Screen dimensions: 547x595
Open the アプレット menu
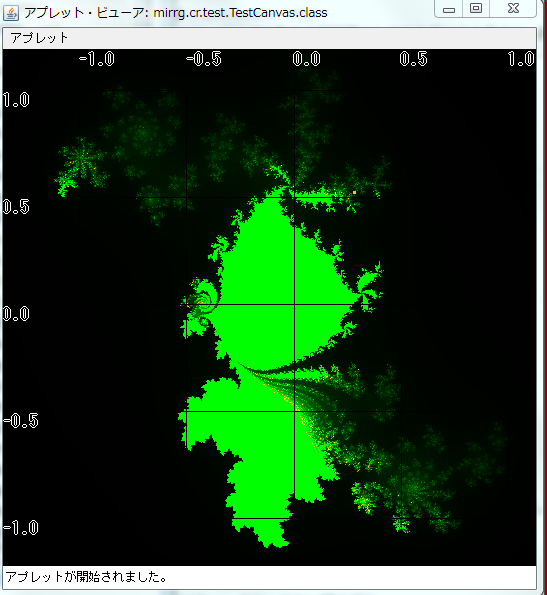coord(39,38)
